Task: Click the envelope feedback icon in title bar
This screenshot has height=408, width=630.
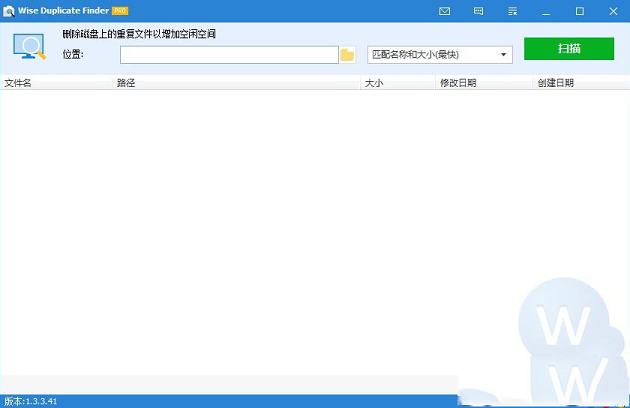Action: [445, 11]
